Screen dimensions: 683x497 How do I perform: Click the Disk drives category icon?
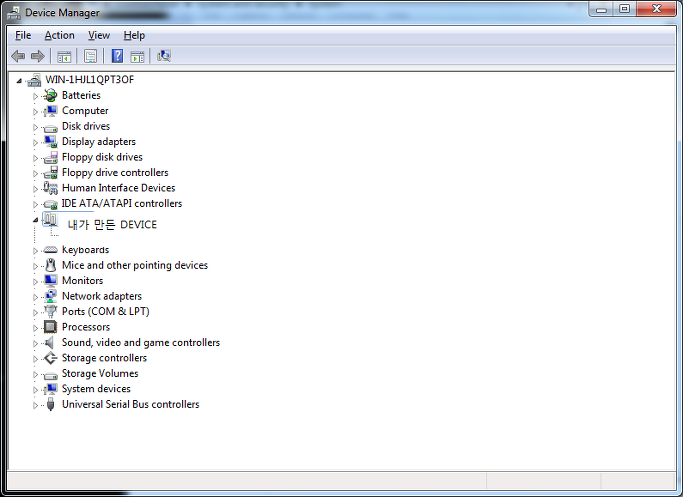click(x=51, y=127)
